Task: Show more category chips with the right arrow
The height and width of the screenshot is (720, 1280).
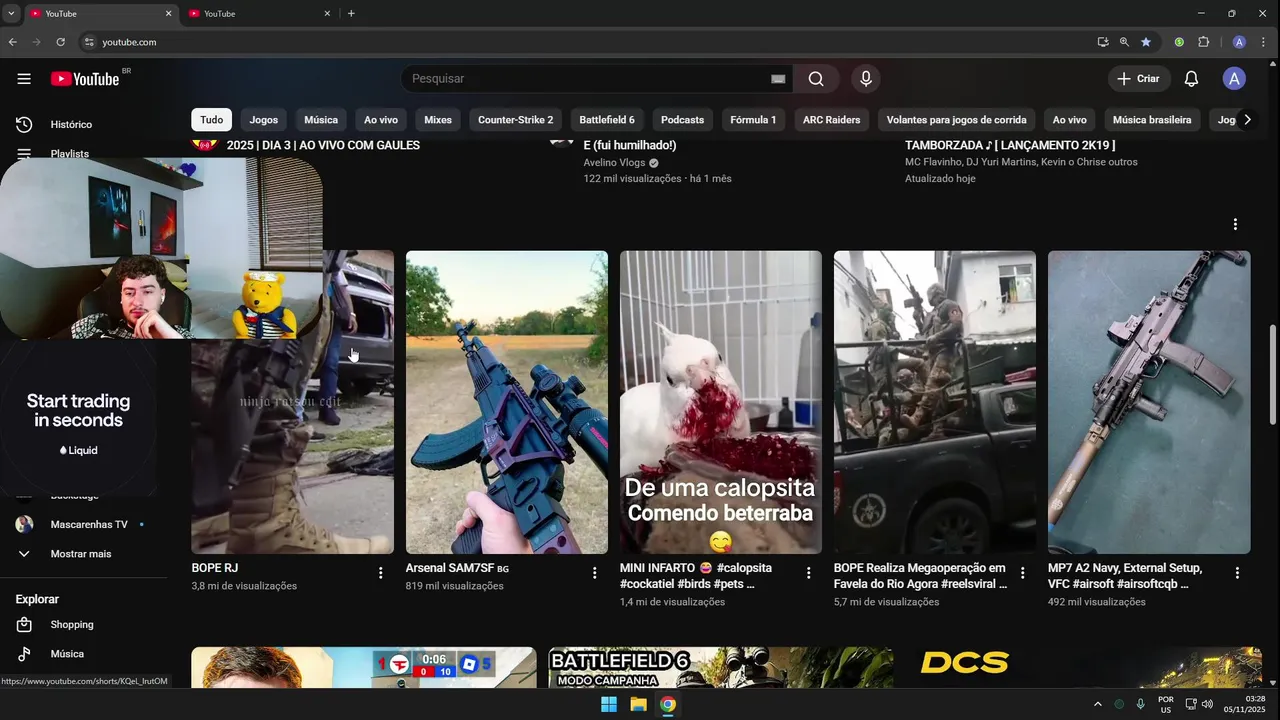Action: click(x=1247, y=119)
